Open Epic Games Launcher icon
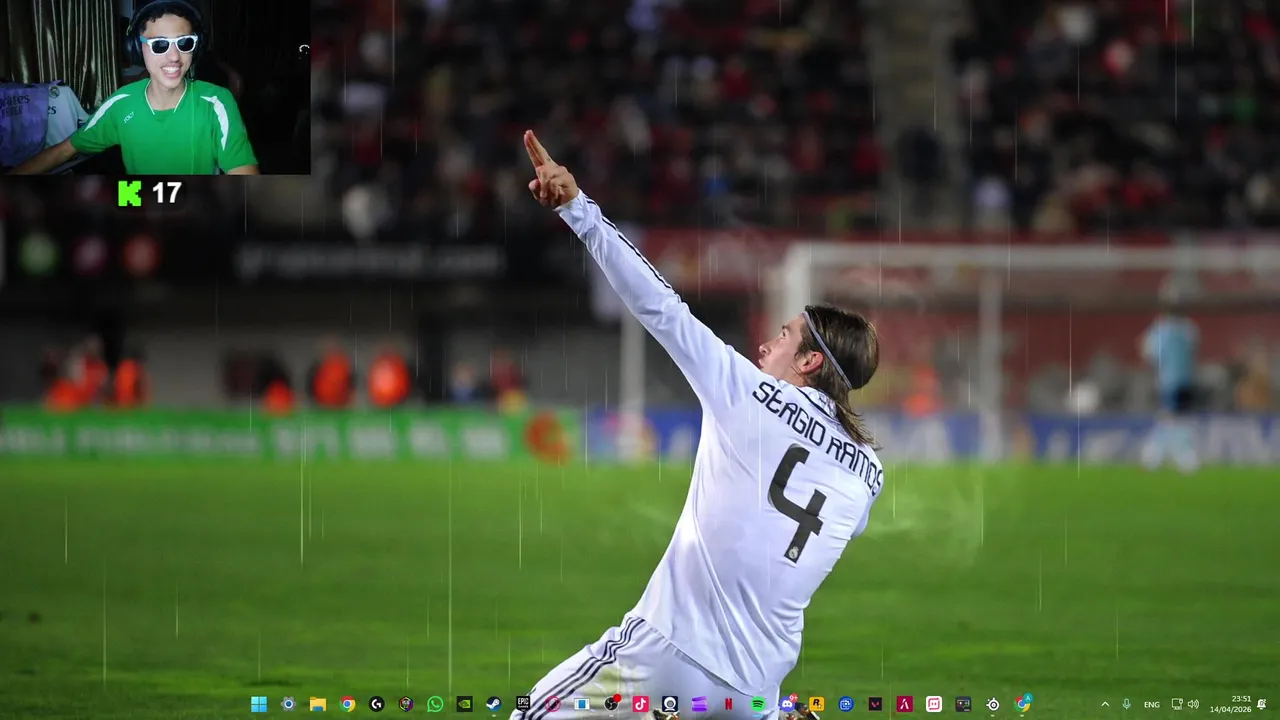1280x720 pixels. tap(523, 704)
